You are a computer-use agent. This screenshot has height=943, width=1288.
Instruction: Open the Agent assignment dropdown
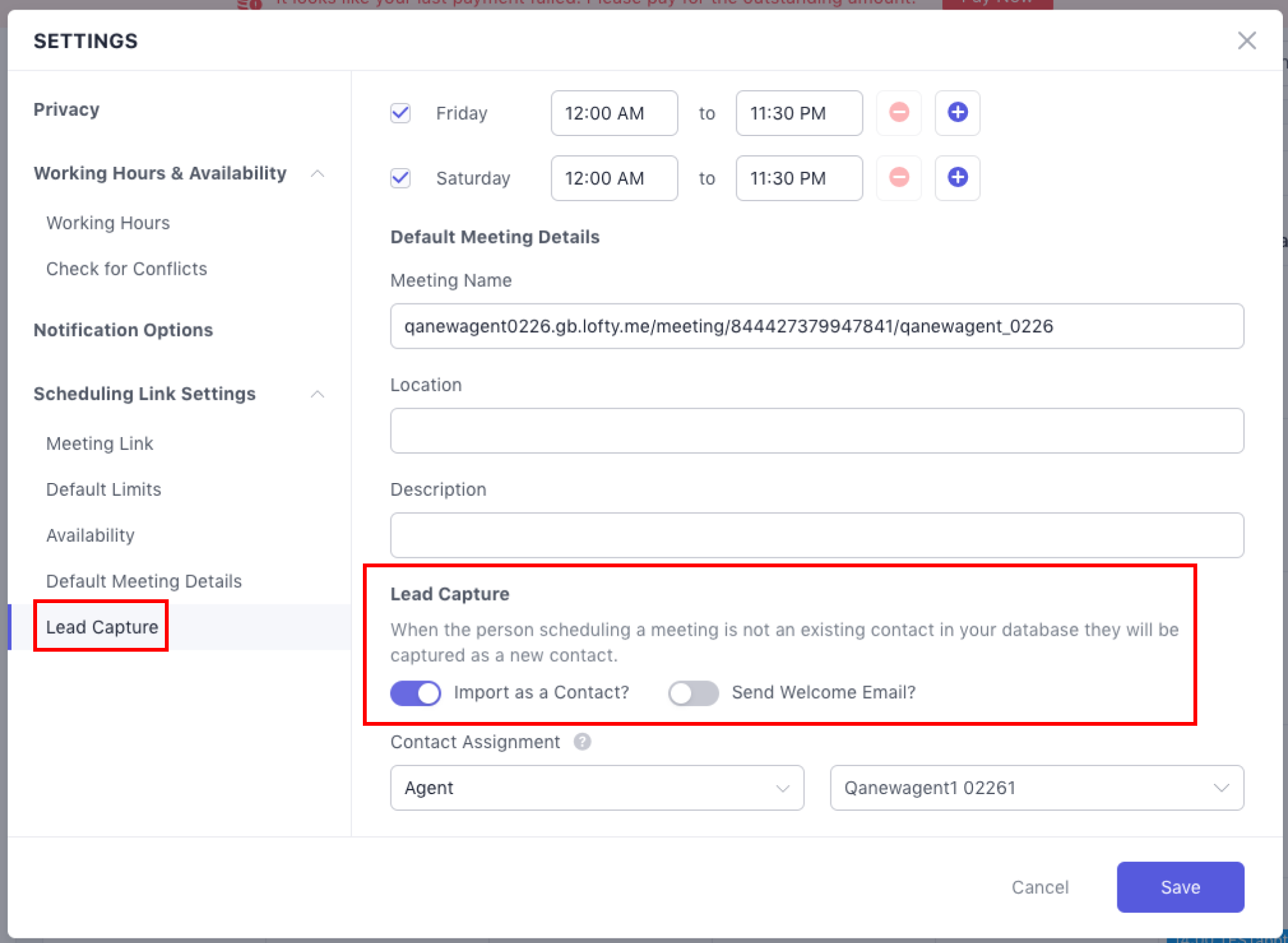[597, 788]
